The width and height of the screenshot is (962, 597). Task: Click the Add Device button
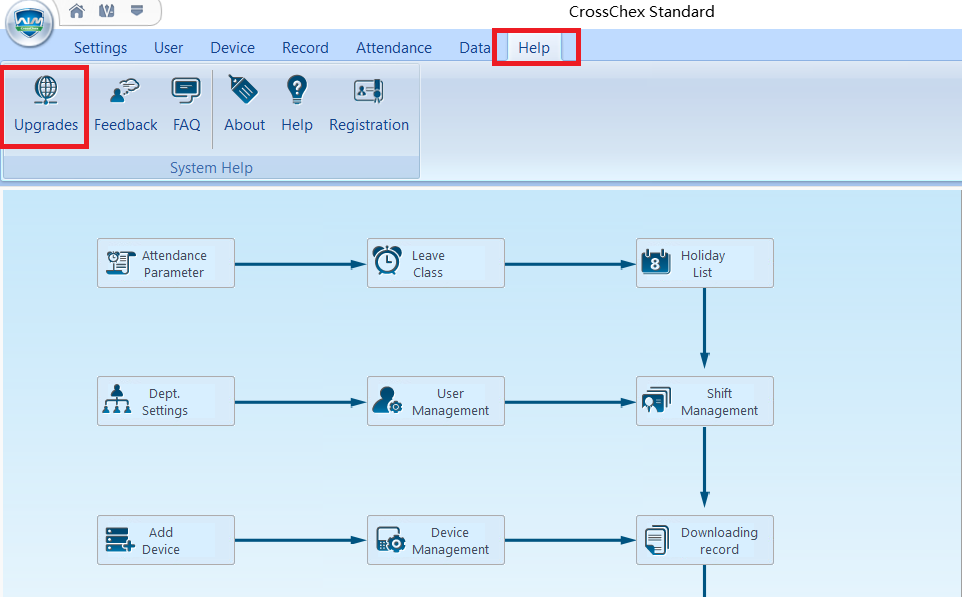[x=166, y=540]
